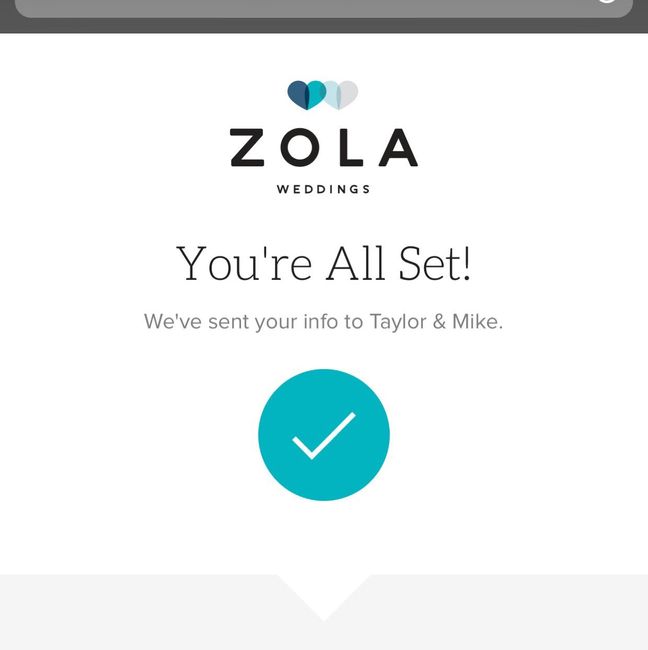
Task: Focus the browser address bar
Action: 300,6
